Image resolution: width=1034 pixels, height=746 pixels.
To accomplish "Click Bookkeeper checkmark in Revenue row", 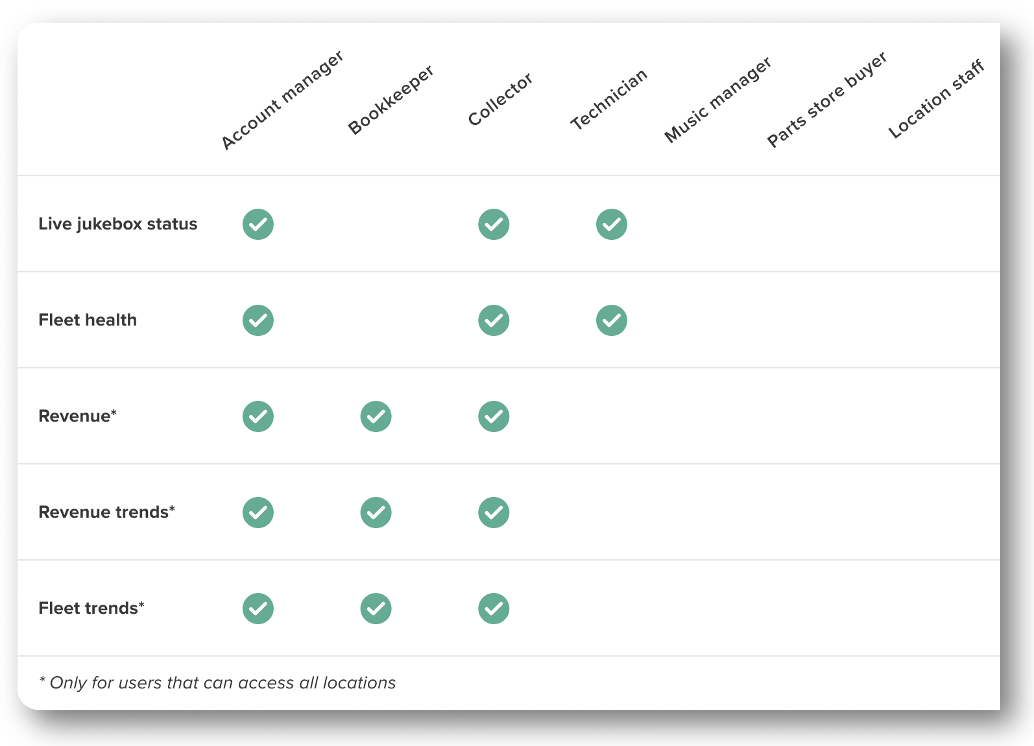I will click(x=376, y=416).
